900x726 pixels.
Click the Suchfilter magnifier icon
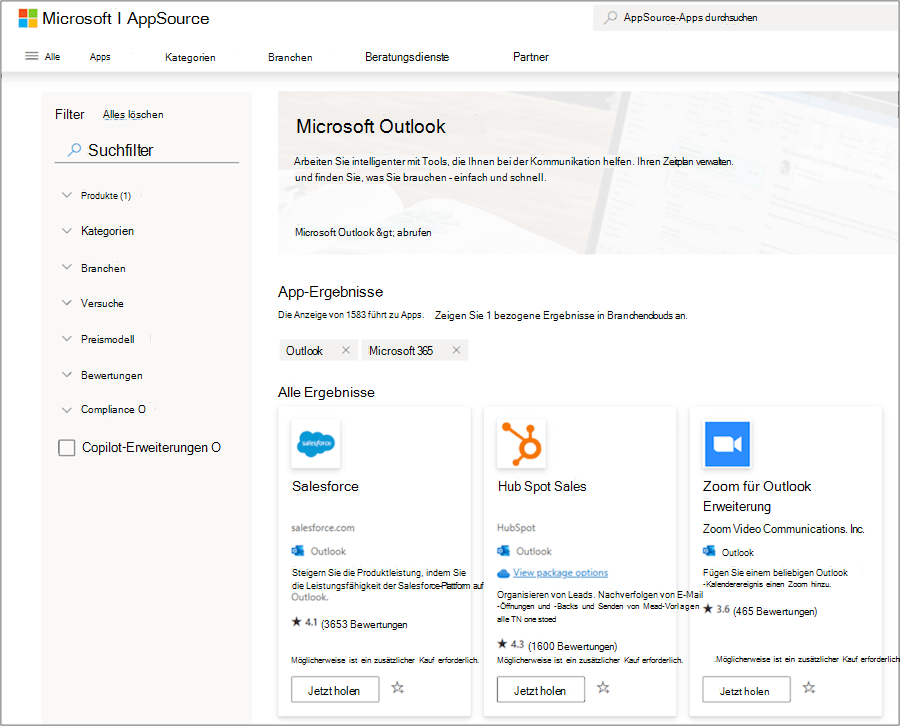tap(74, 150)
